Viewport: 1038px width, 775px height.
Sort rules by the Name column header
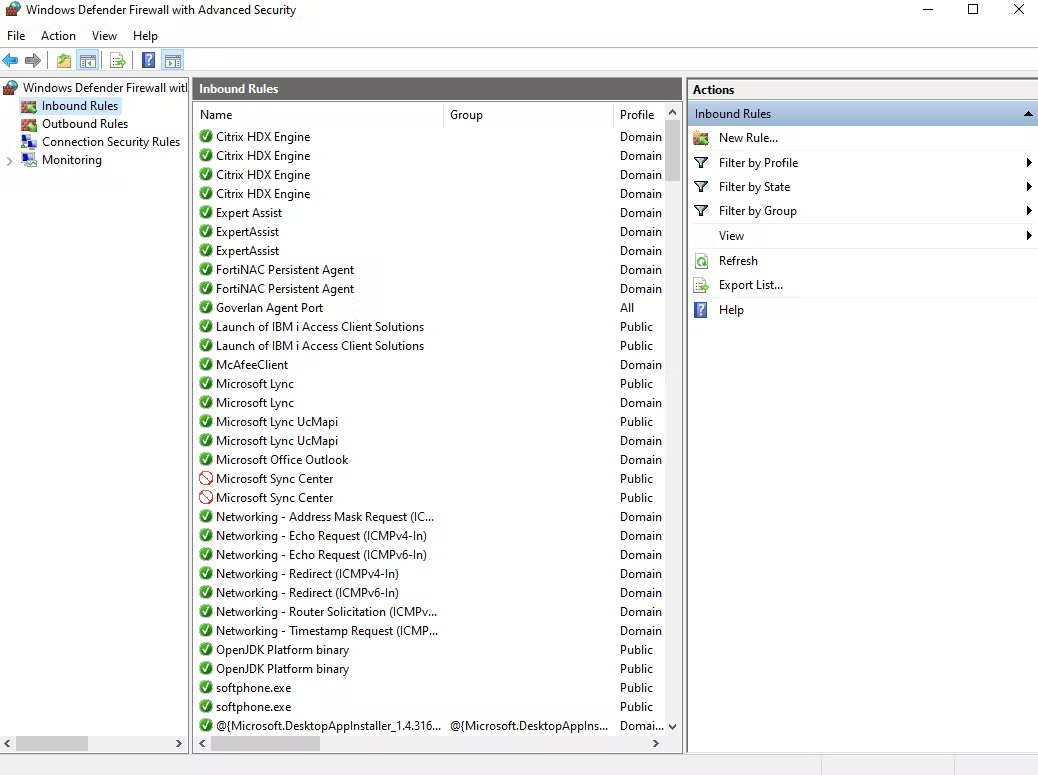320,114
